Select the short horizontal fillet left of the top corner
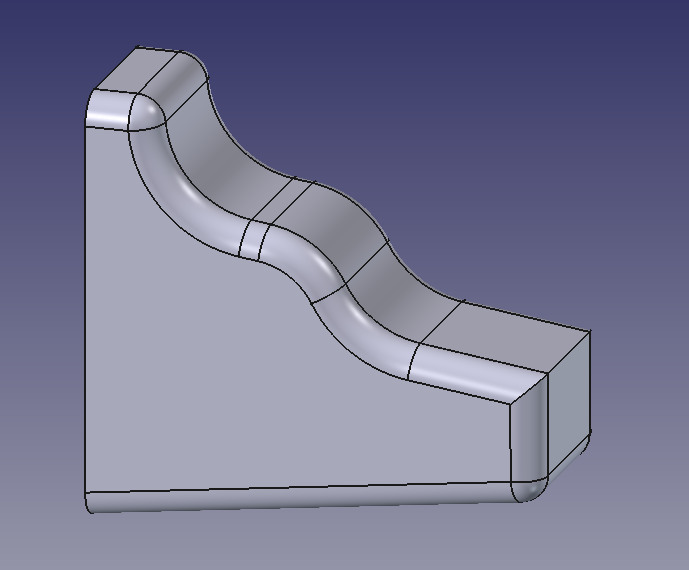 [x=108, y=109]
